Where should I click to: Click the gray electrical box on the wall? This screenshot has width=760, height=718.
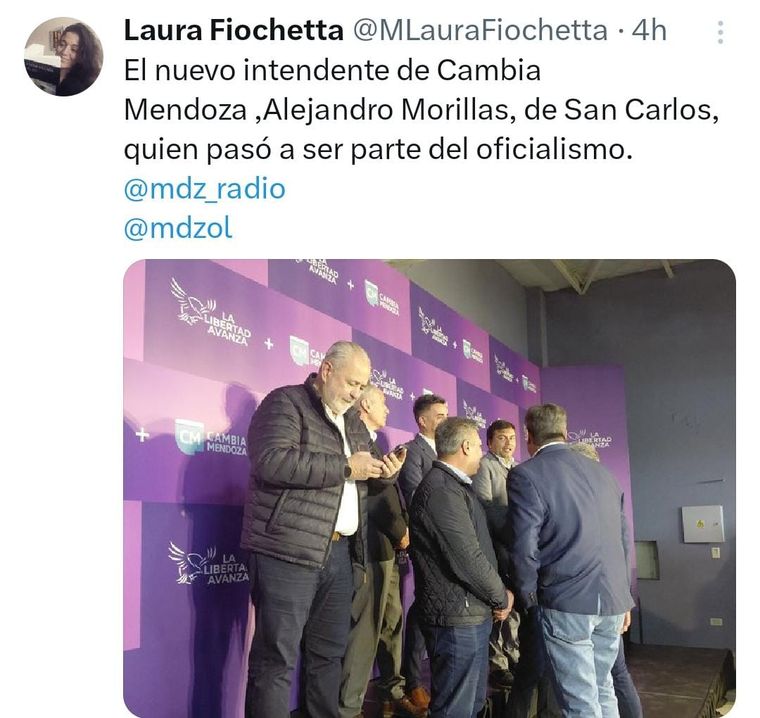click(703, 524)
